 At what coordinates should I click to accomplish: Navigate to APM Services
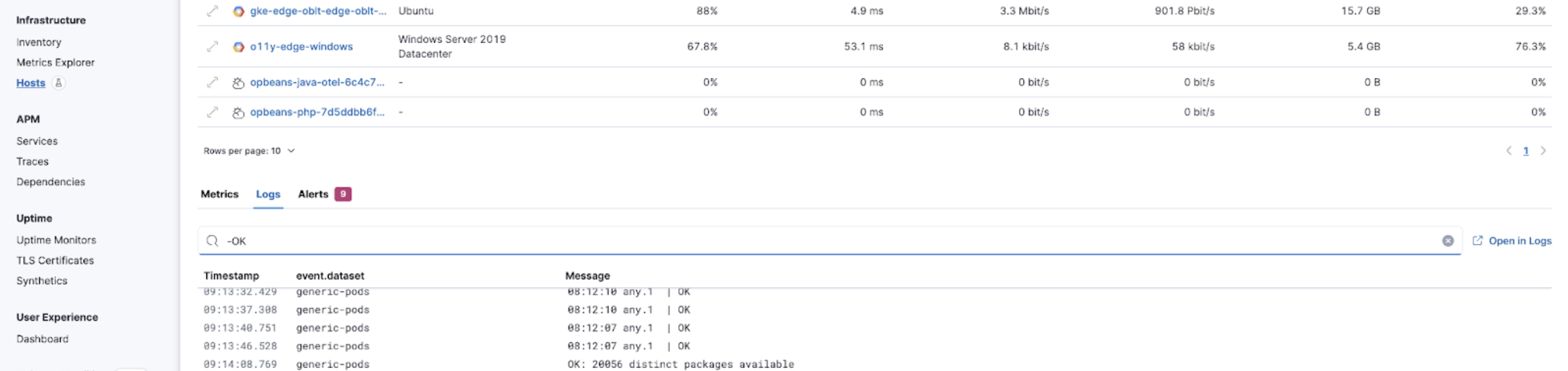[x=37, y=141]
